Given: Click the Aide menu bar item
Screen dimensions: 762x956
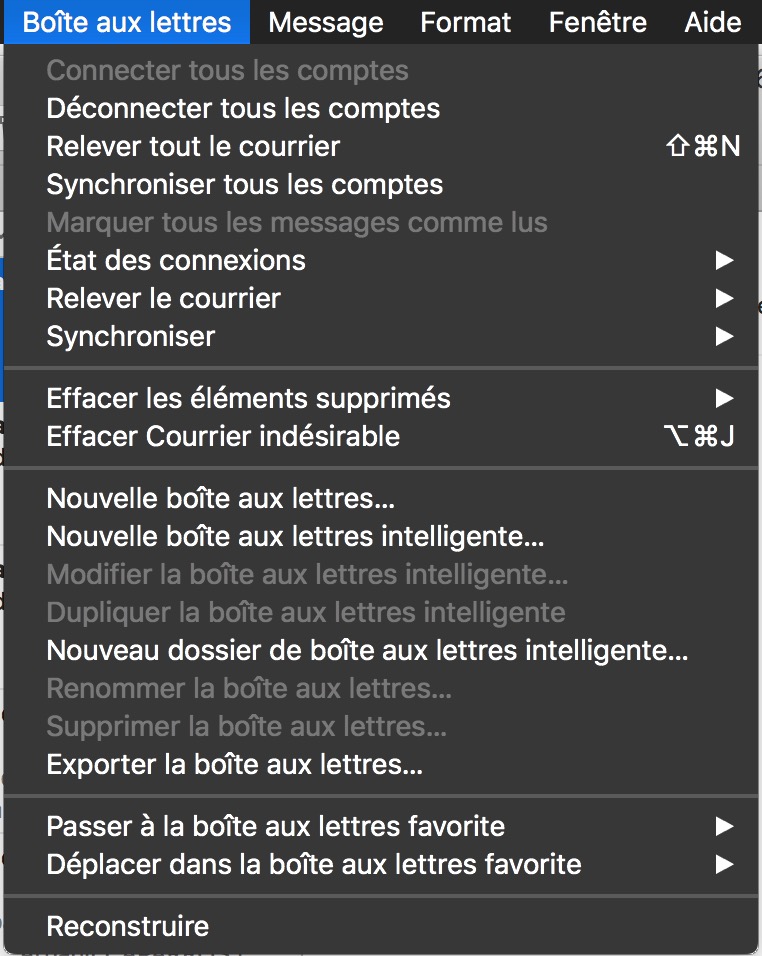Looking at the screenshot, I should (712, 22).
